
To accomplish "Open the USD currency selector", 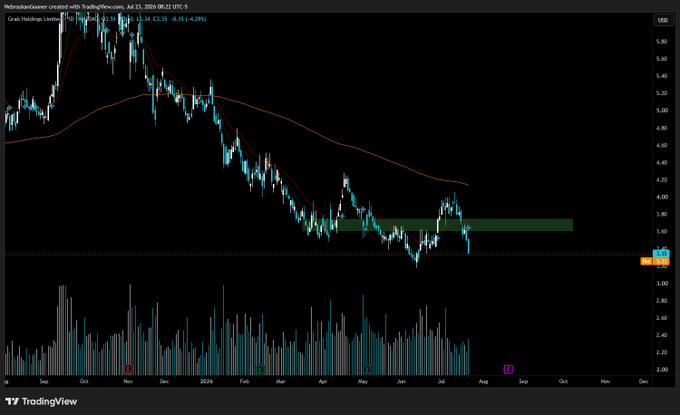I will click(663, 20).
